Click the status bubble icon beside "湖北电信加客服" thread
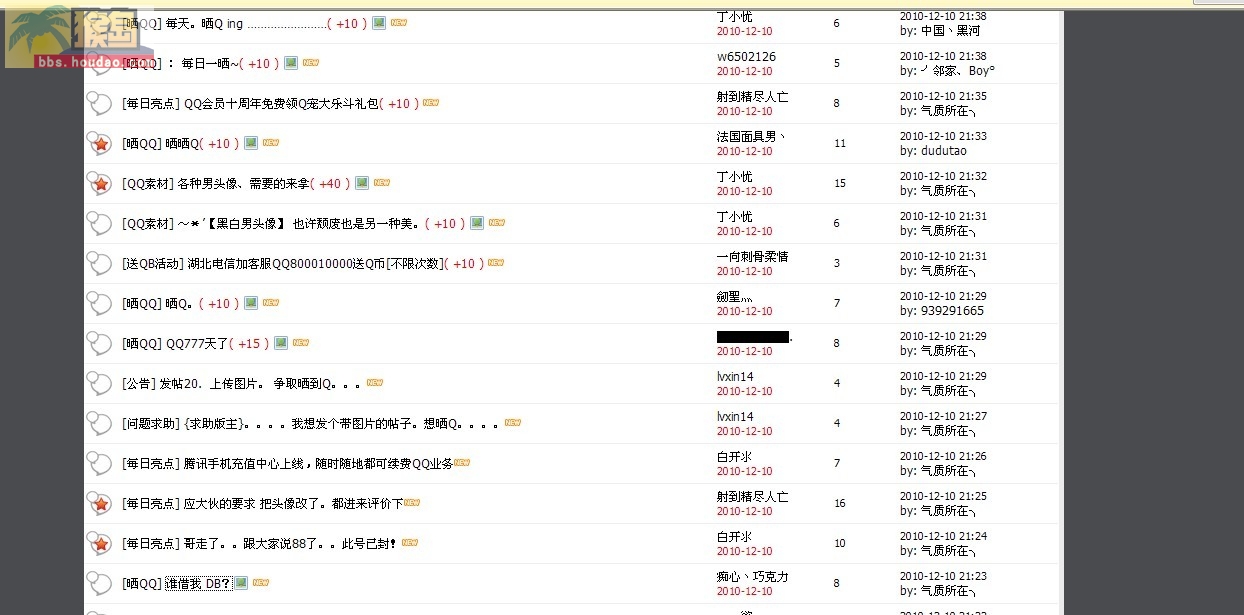The height and width of the screenshot is (615, 1244). click(99, 263)
